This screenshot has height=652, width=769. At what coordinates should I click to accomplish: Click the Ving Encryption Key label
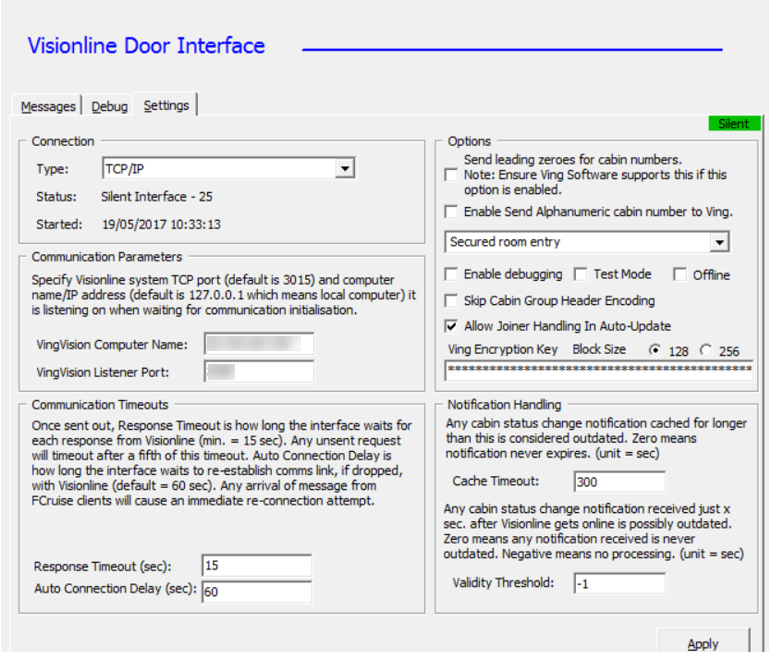click(x=503, y=349)
